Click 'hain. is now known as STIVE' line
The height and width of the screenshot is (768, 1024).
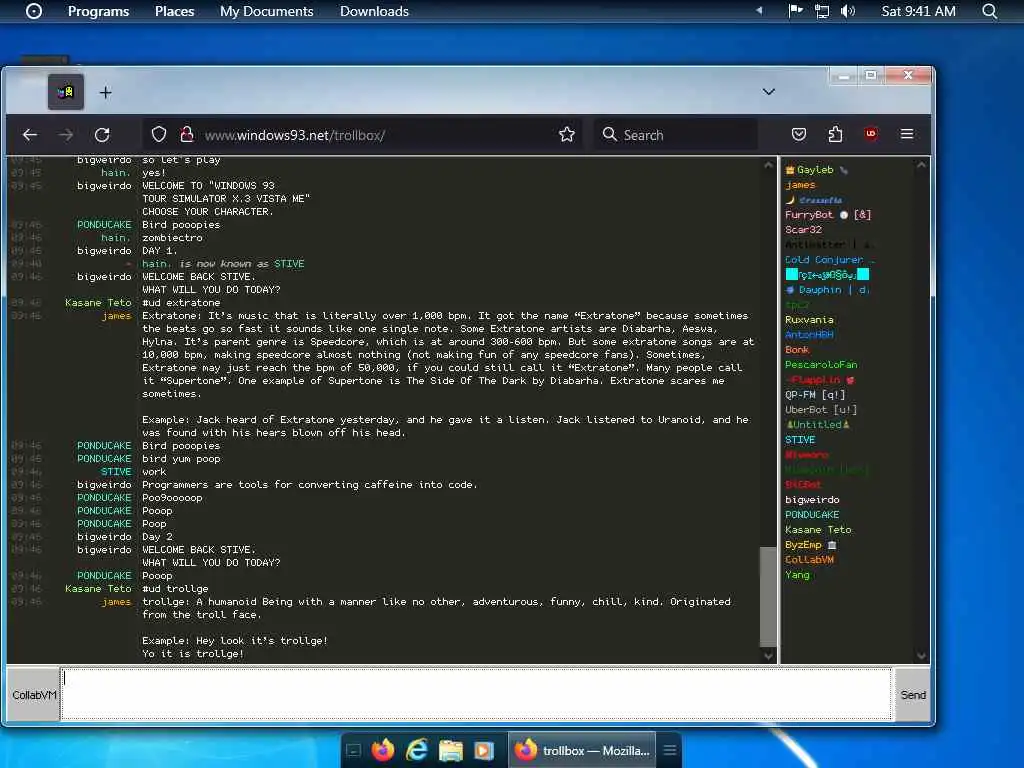[x=223, y=264]
